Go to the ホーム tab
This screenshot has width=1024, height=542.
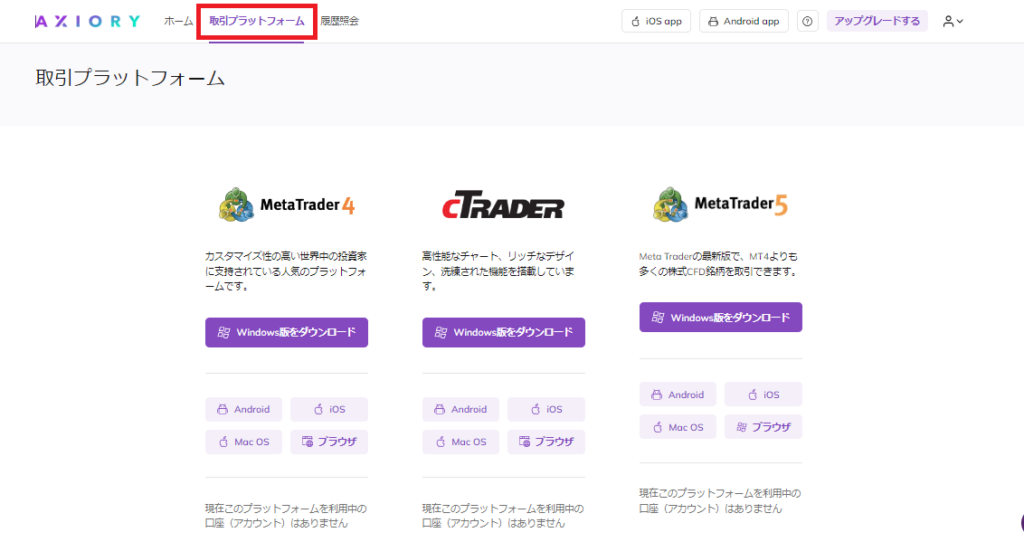[178, 21]
